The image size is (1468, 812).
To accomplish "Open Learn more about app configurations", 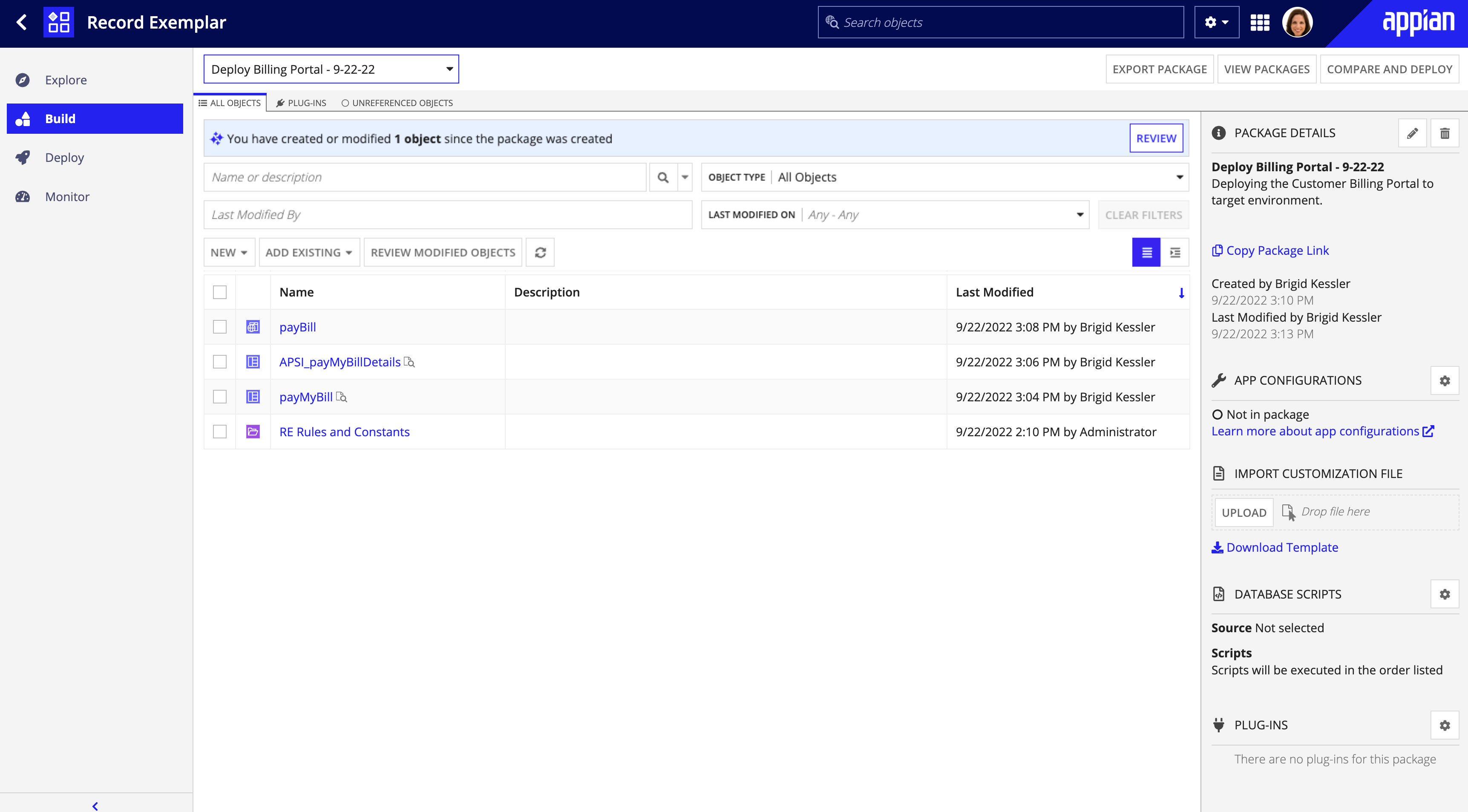I will (x=1322, y=432).
